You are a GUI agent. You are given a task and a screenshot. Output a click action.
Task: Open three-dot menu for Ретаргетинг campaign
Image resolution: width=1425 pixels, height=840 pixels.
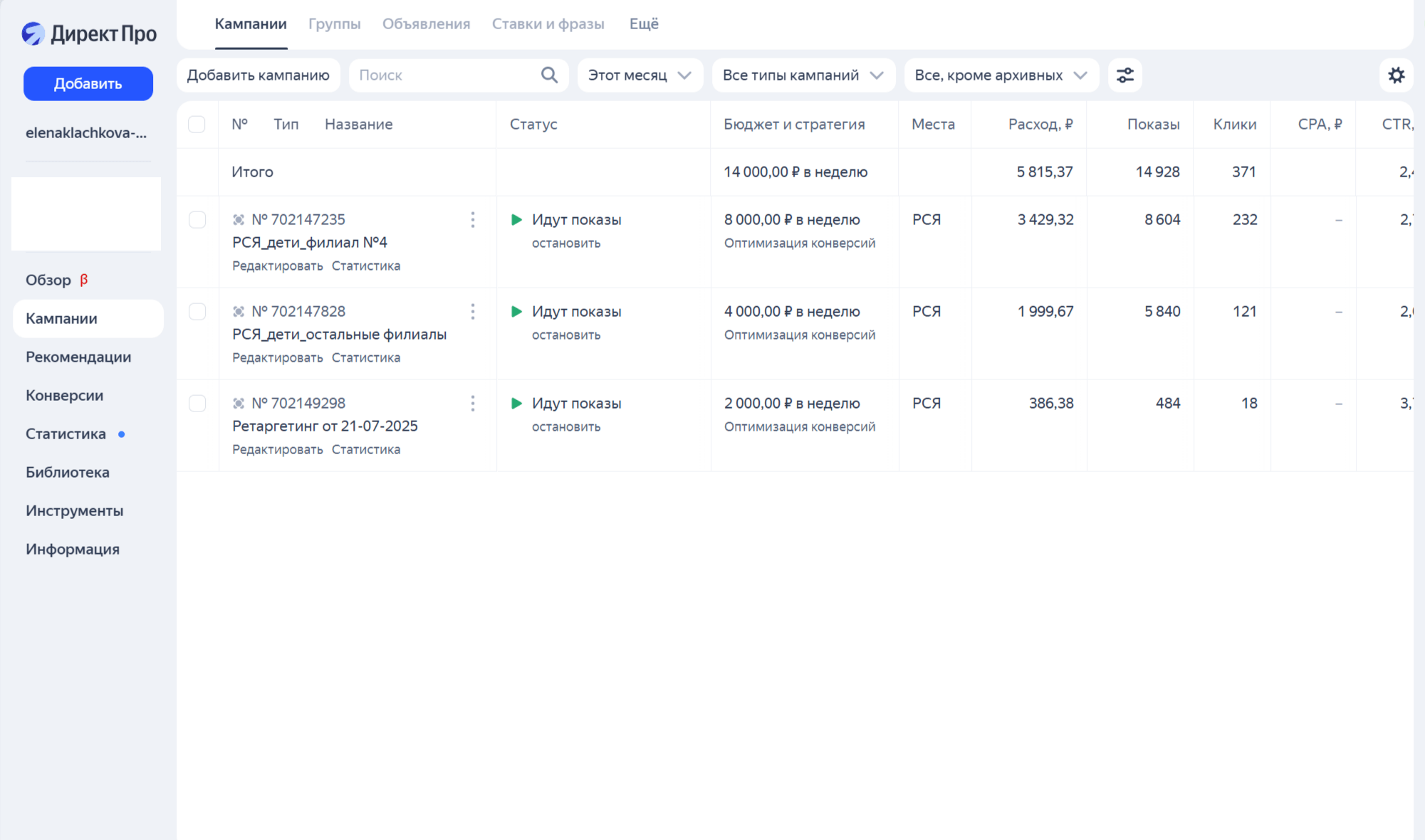point(473,404)
